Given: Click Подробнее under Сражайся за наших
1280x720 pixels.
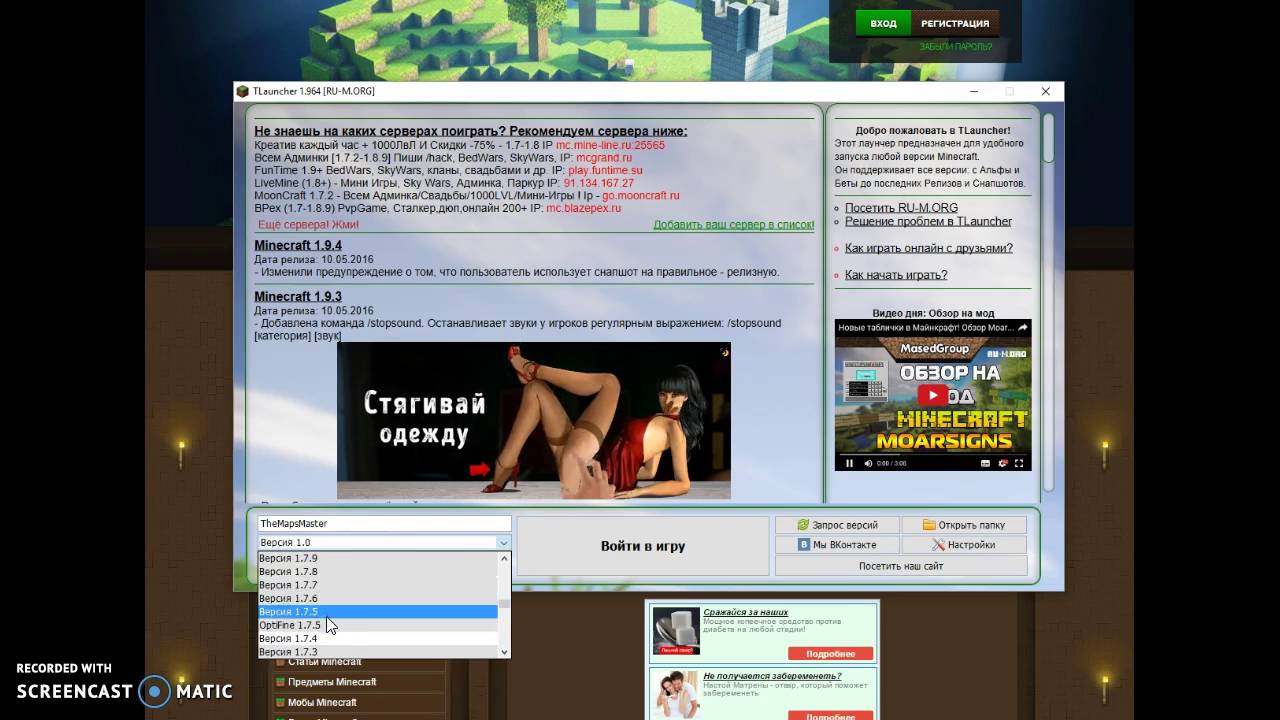Looking at the screenshot, I should coord(831,654).
